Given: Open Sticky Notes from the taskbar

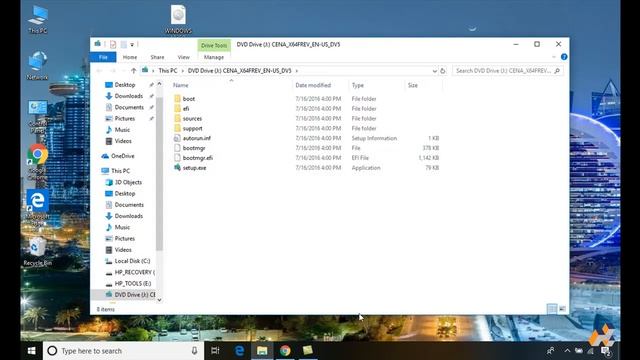Looking at the screenshot, I should coord(308,351).
